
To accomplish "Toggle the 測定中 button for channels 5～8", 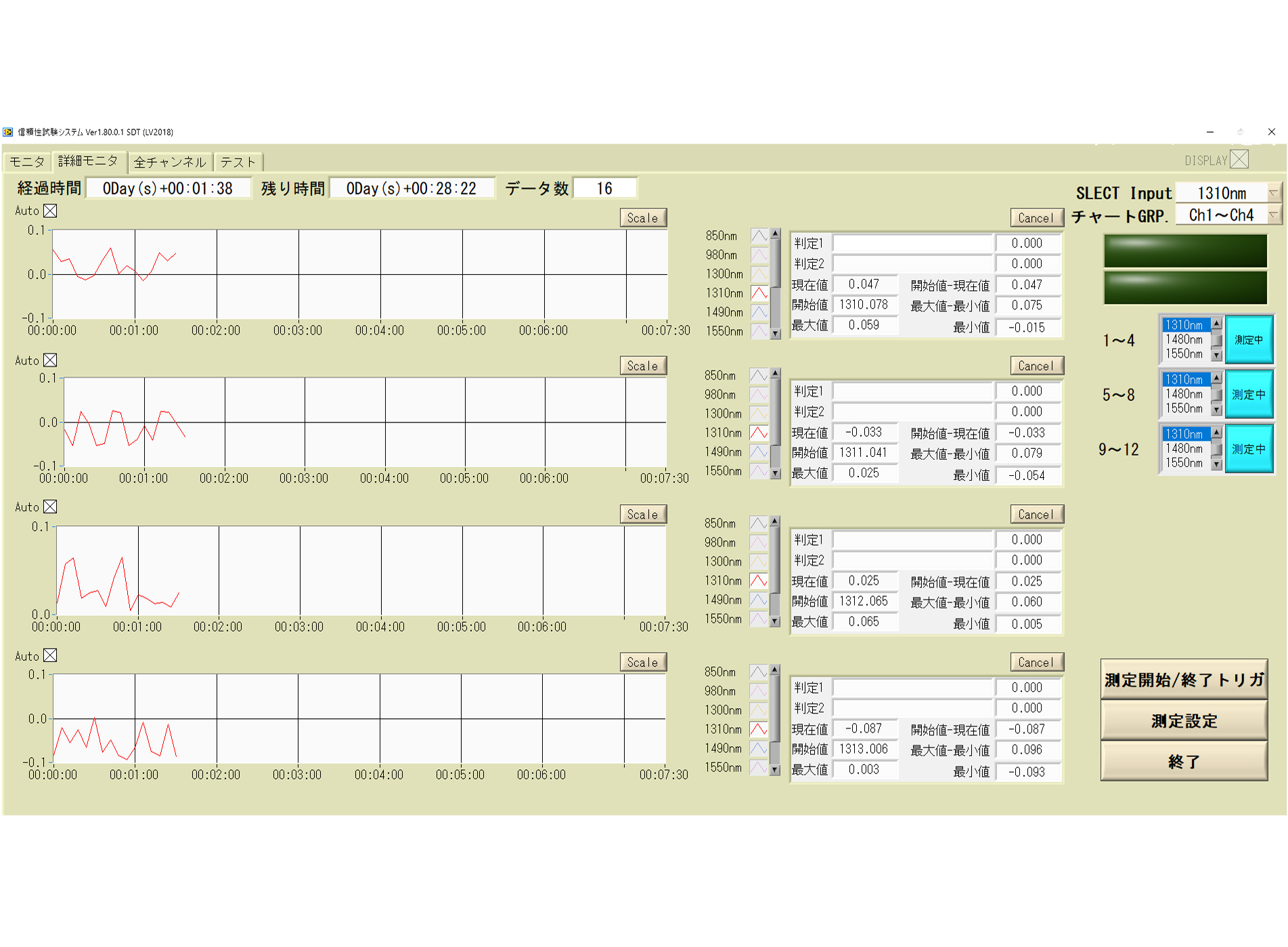I will point(1249,395).
